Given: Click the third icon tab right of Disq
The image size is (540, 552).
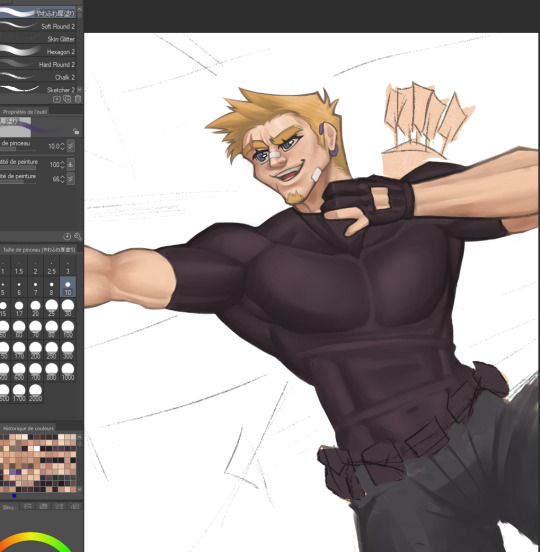Looking at the screenshot, I should 59,506.
